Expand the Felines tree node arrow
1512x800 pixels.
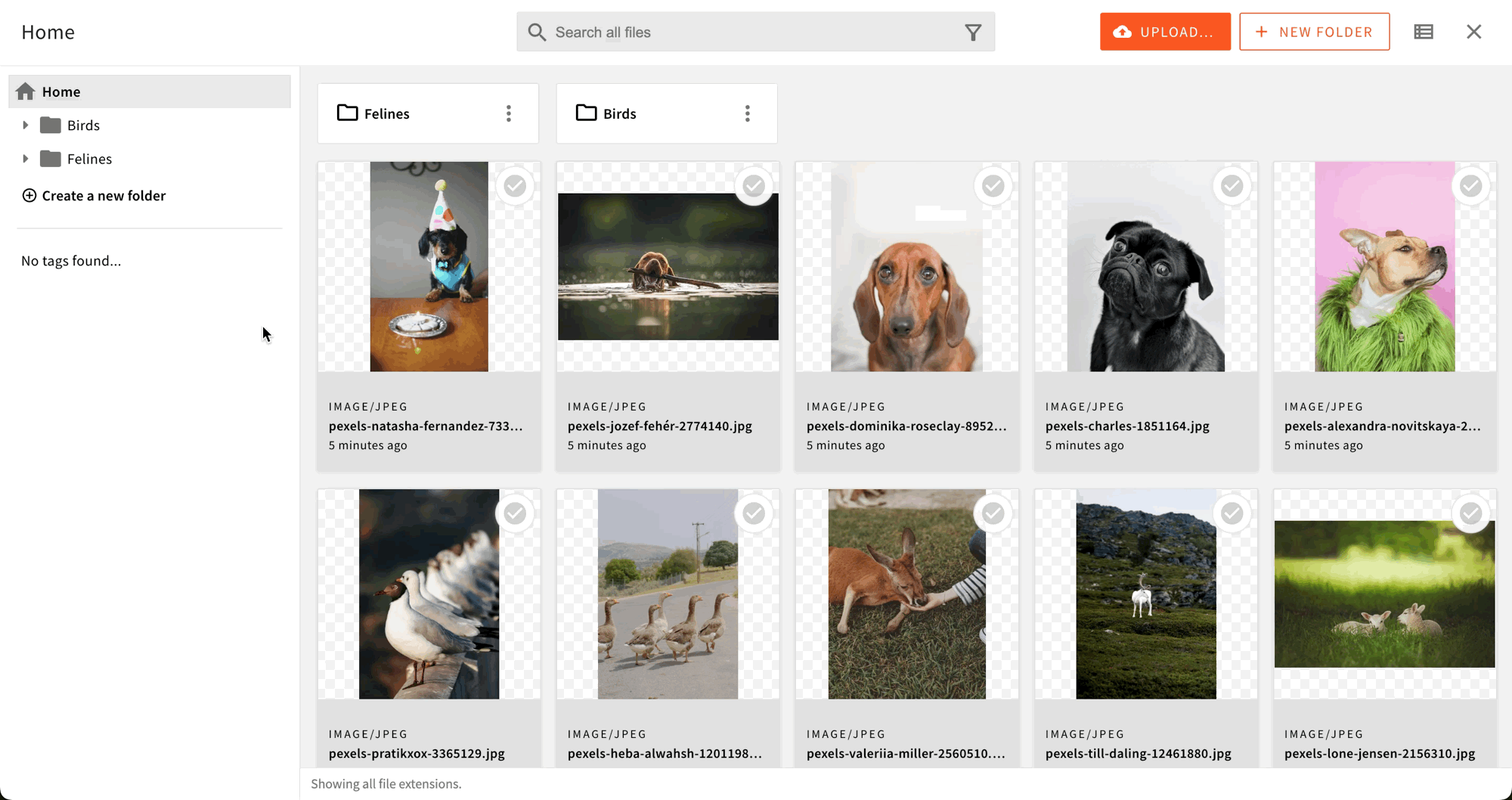click(x=26, y=159)
